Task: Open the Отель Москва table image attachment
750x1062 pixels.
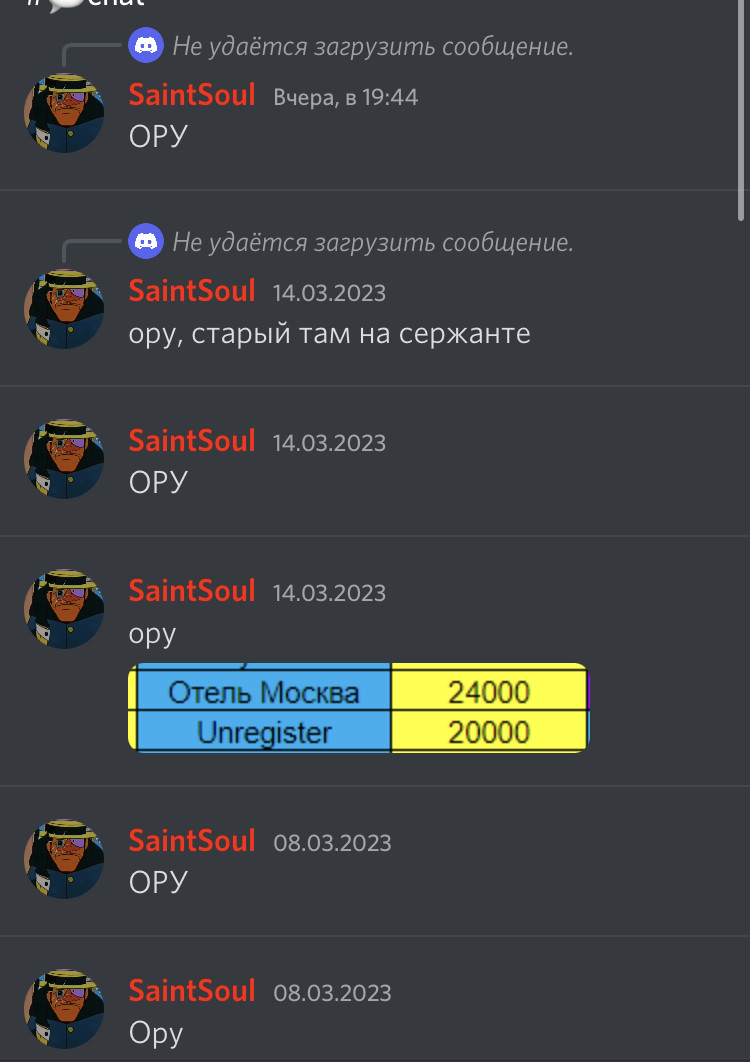Action: 359,708
